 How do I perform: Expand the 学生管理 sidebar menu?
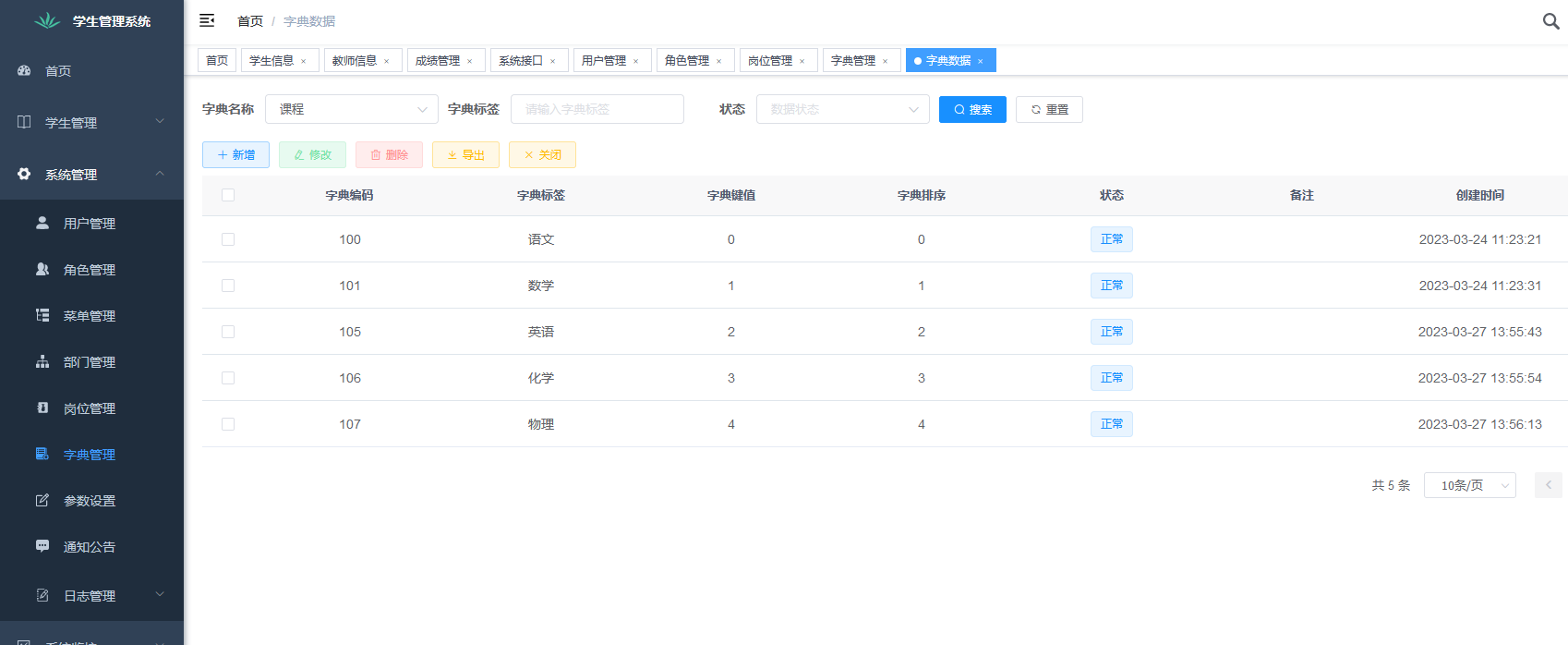point(91,122)
